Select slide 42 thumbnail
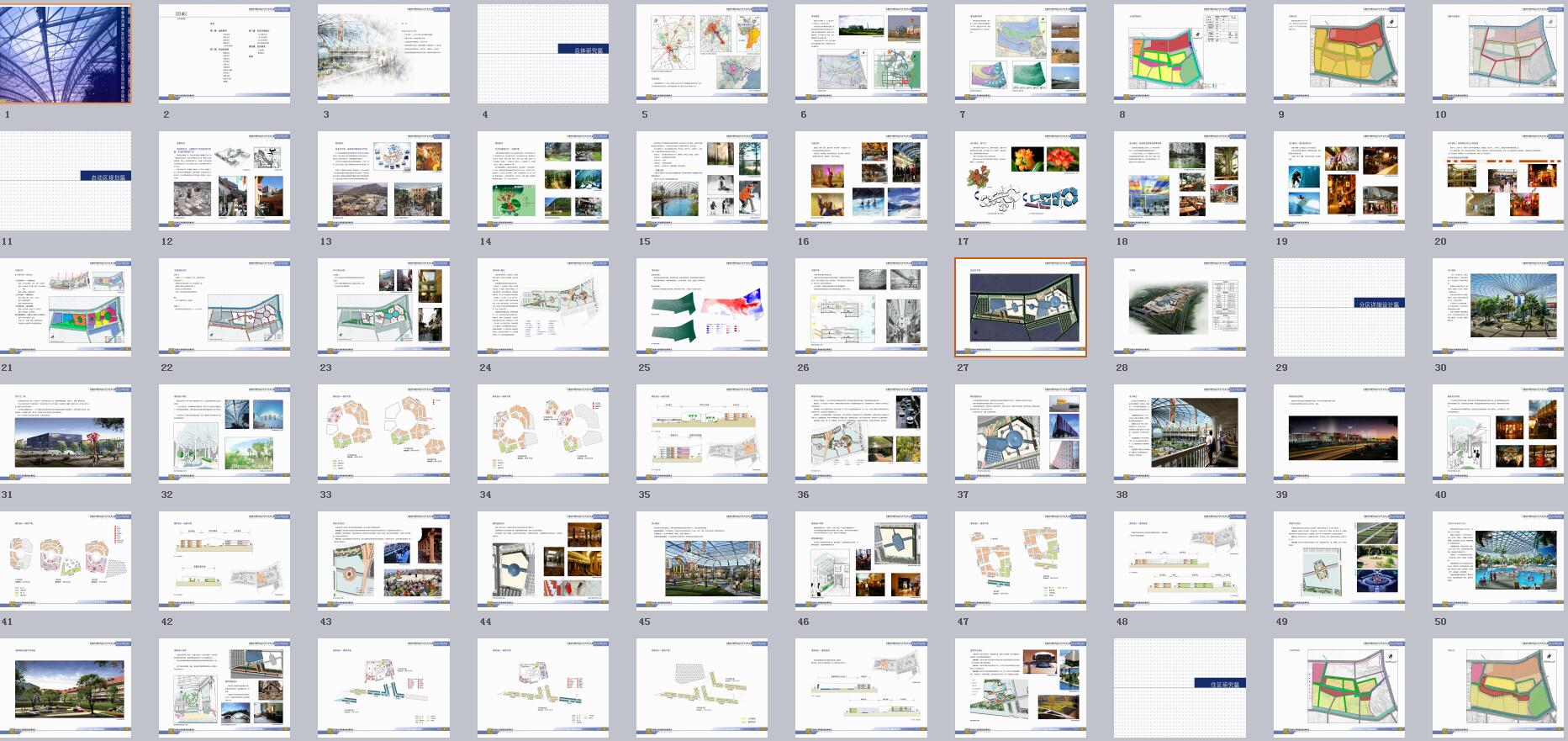The image size is (1568, 741). [224, 561]
